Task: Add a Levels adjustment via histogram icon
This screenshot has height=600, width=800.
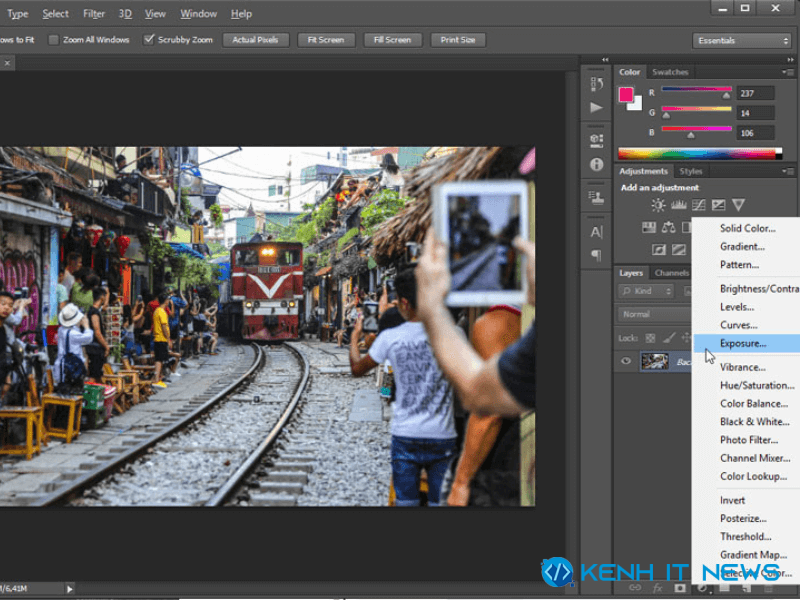Action: tap(679, 205)
